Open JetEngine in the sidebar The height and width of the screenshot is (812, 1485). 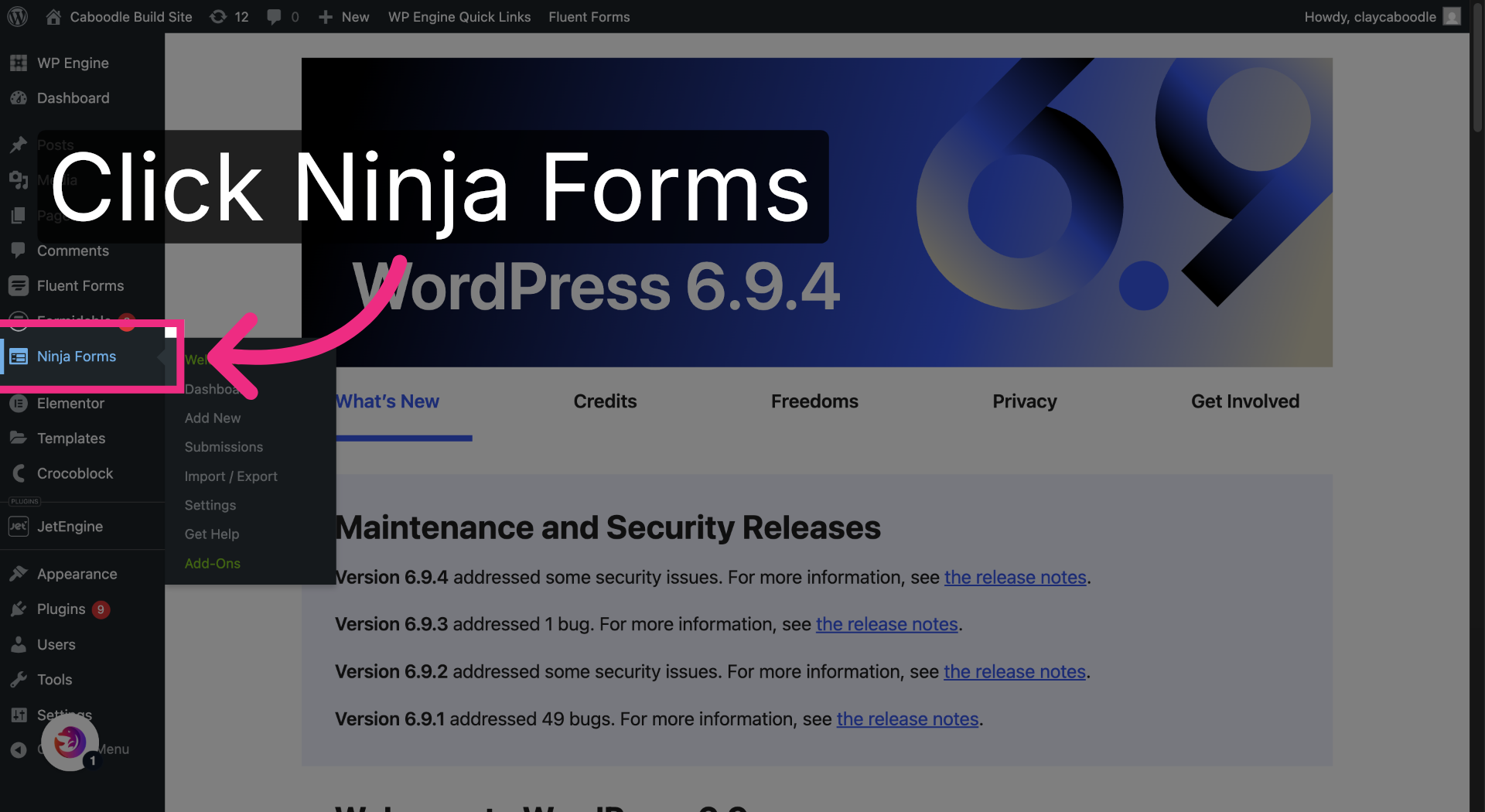coord(70,527)
